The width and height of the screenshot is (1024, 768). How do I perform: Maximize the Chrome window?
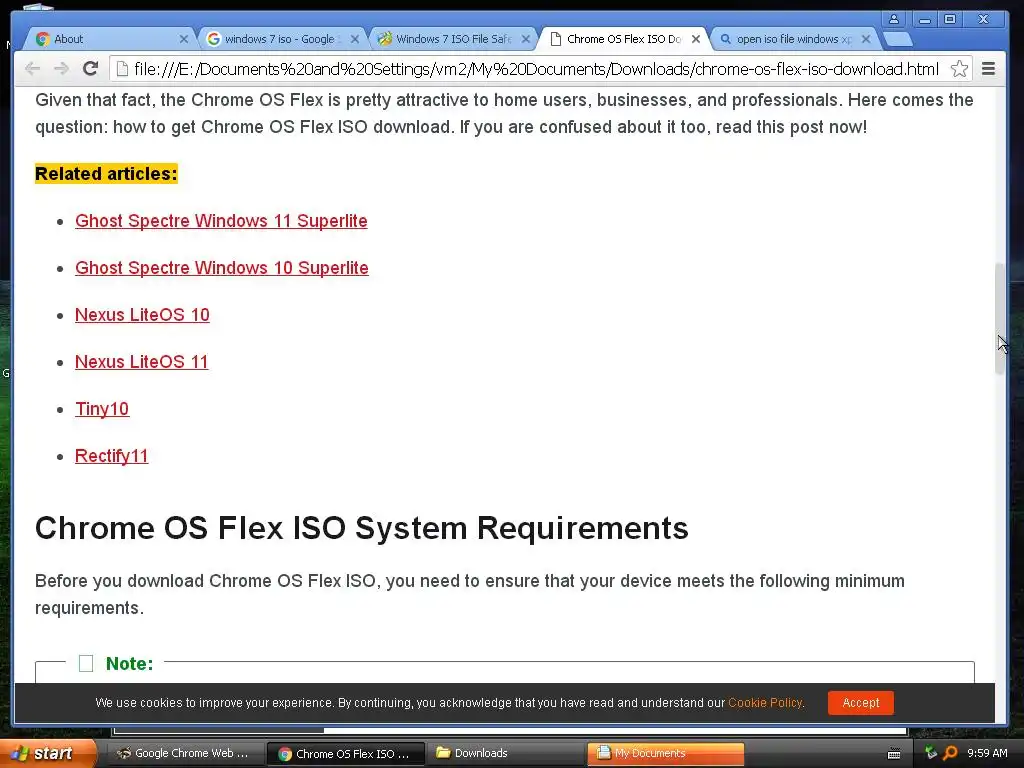[x=950, y=20]
